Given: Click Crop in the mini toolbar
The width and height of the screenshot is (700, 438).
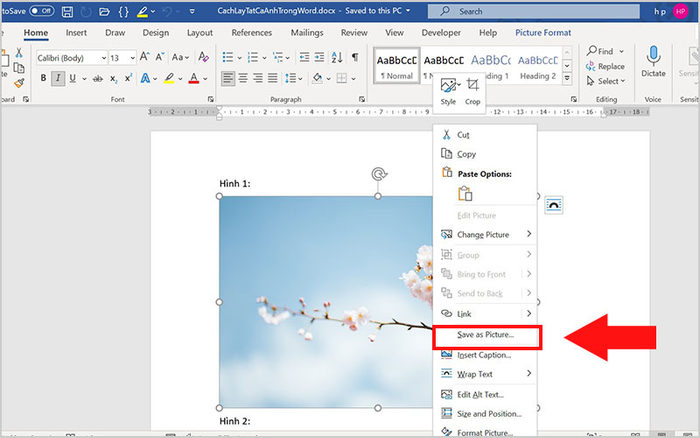Looking at the screenshot, I should pos(472,92).
